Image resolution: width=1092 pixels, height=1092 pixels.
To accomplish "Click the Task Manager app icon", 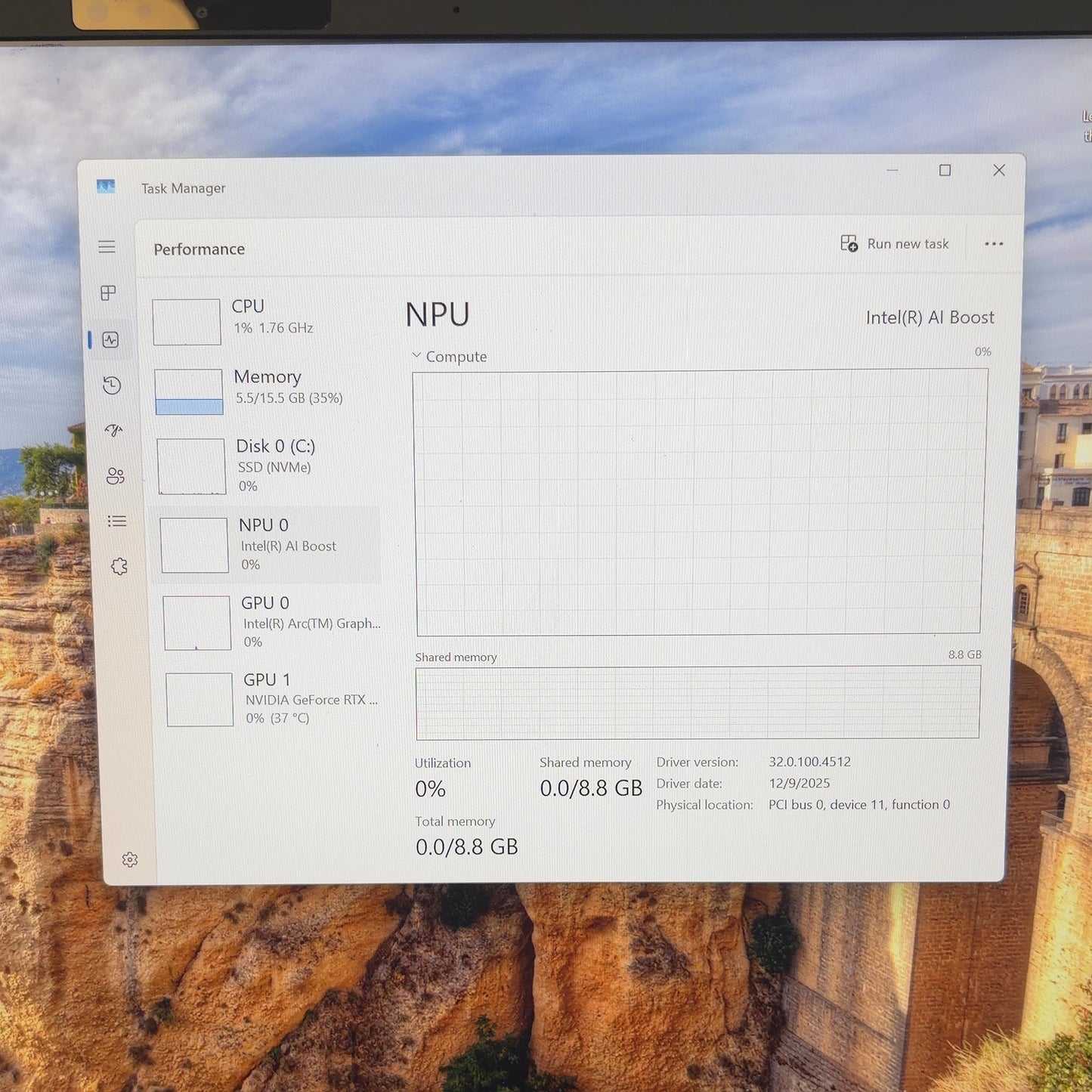I will click(x=106, y=187).
